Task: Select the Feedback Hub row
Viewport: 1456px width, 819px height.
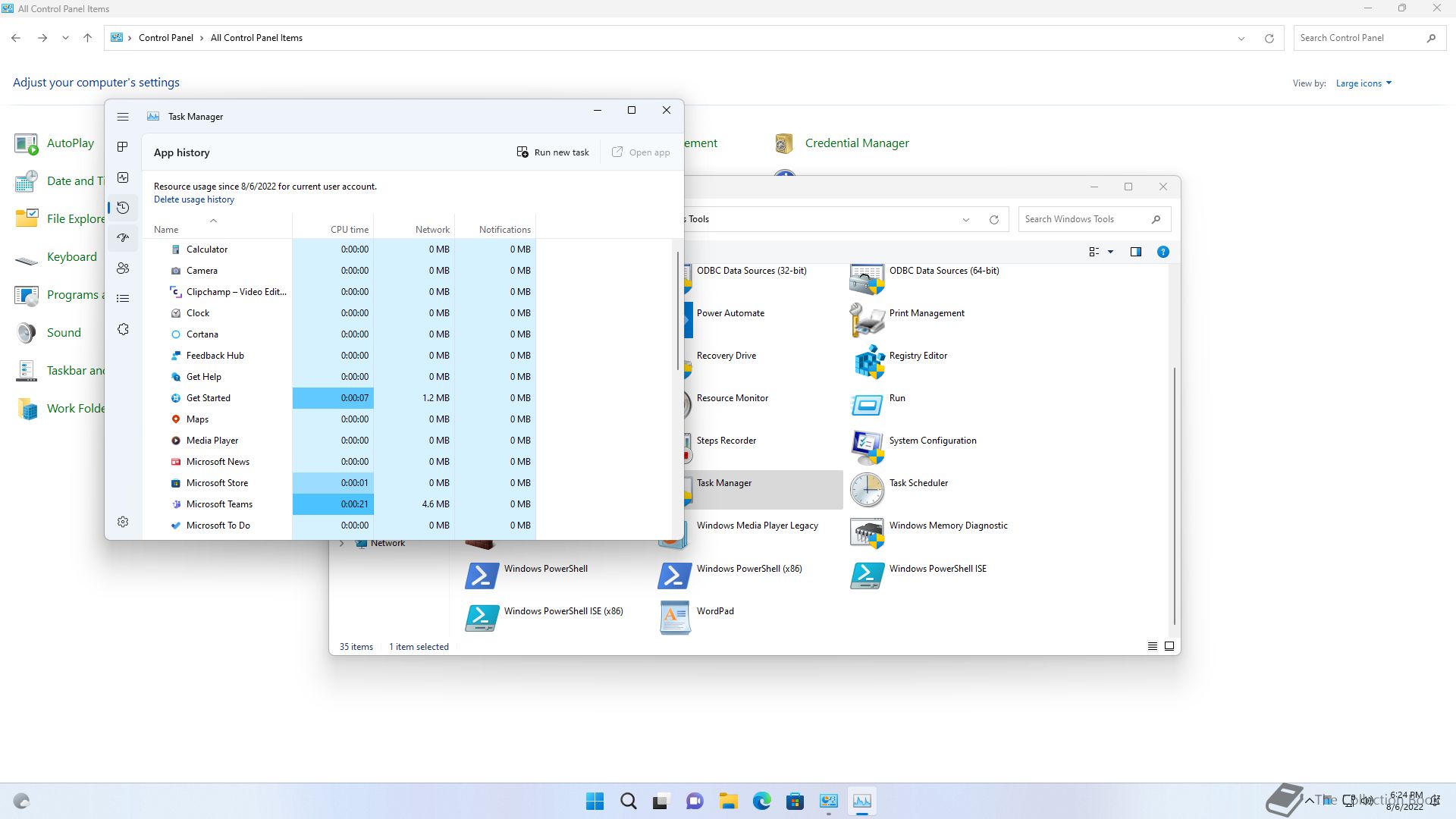Action: (x=338, y=356)
